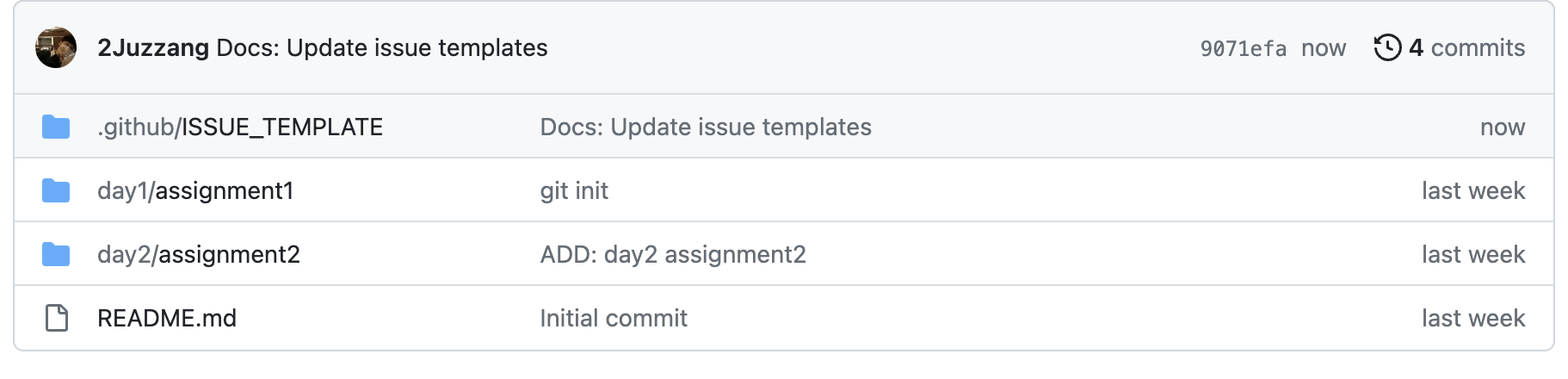Open 'ADD: day2 assignment2' commit message
The height and width of the screenshot is (379, 1568).
tap(672, 254)
